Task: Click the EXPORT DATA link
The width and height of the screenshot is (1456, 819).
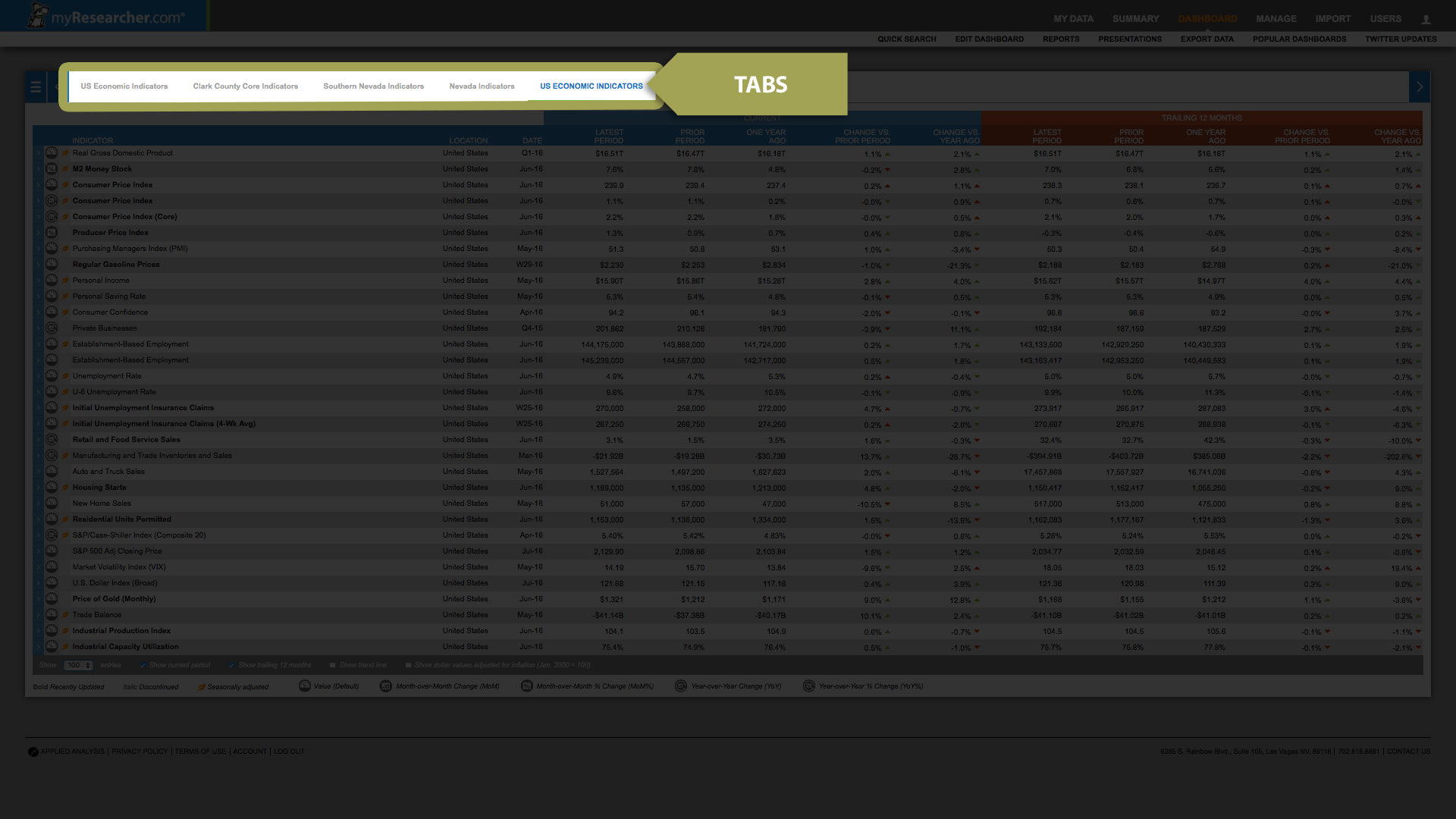Action: point(1207,39)
